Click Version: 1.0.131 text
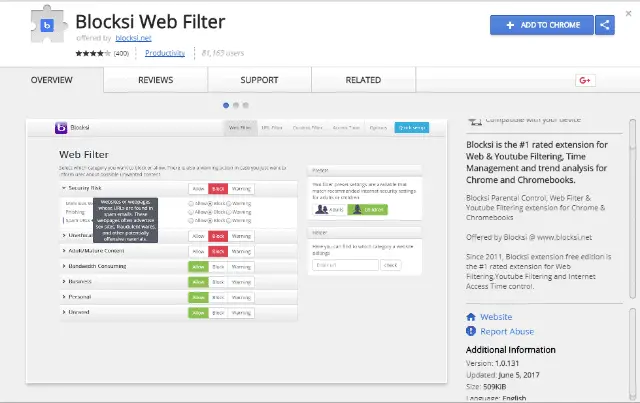This screenshot has width=640, height=403. (x=492, y=363)
